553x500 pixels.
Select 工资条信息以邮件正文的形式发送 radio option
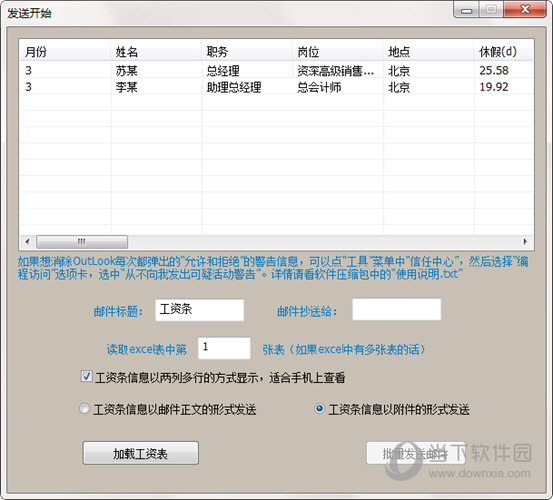pos(84,409)
